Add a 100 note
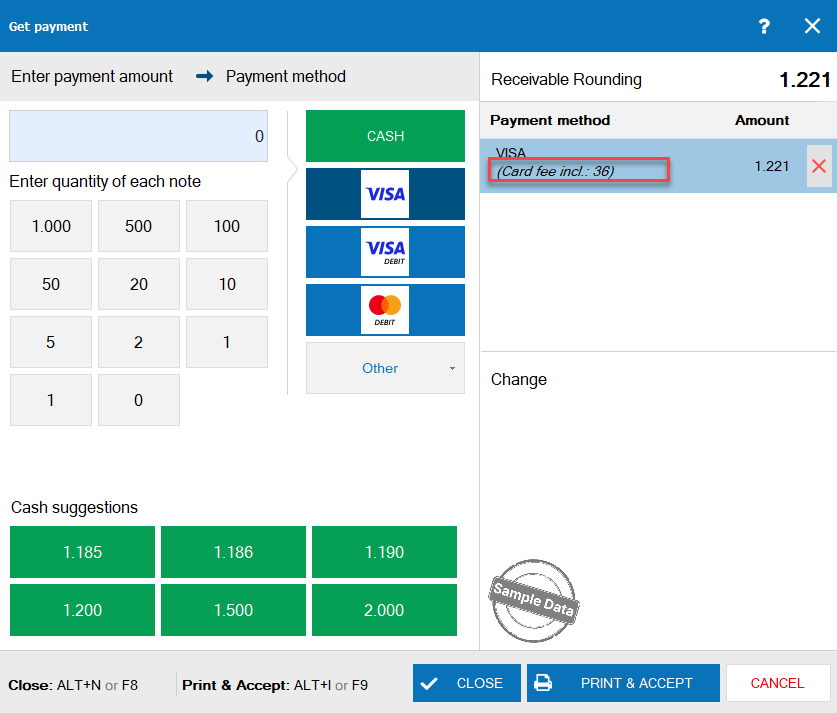 click(x=227, y=226)
